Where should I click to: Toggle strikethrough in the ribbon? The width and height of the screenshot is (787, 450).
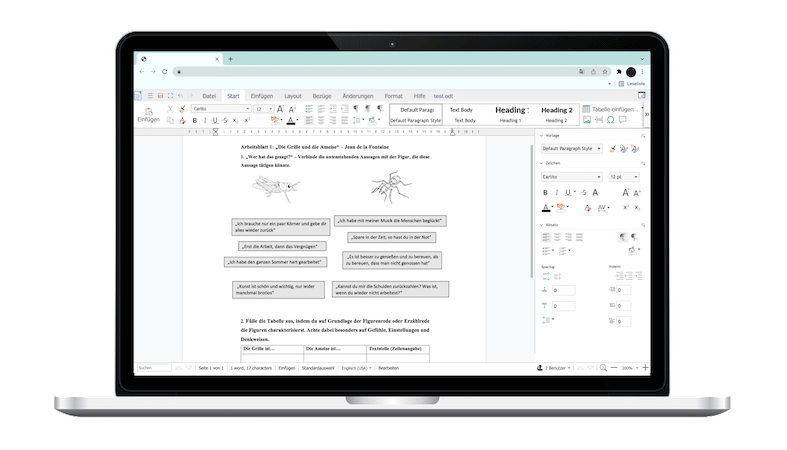(225, 120)
